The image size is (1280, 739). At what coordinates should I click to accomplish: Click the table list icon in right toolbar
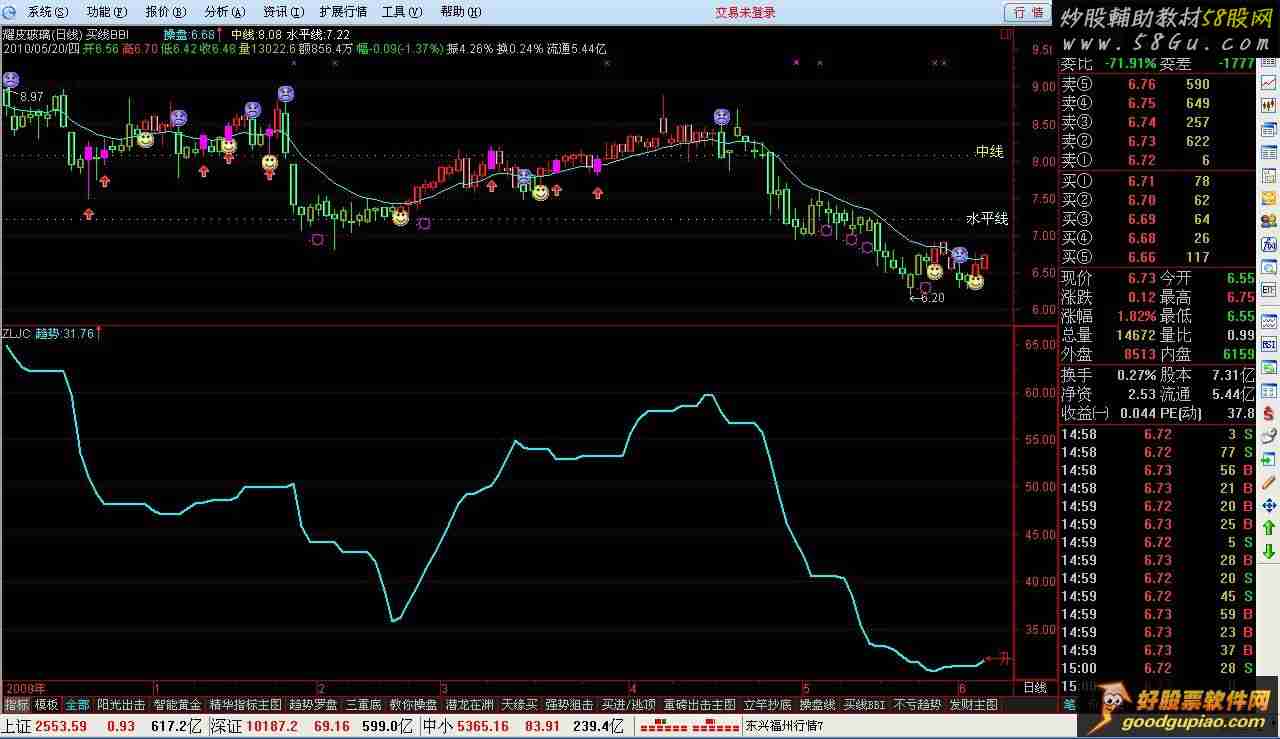click(x=1268, y=152)
